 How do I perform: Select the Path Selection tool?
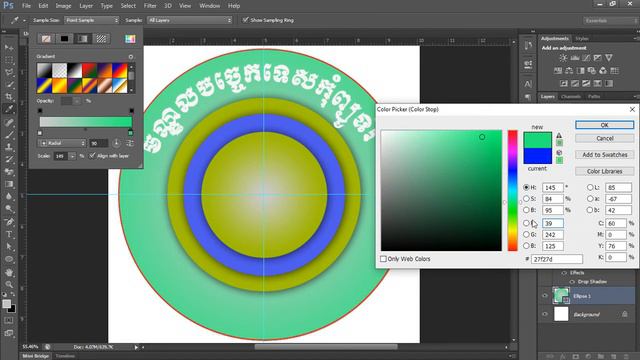9,247
